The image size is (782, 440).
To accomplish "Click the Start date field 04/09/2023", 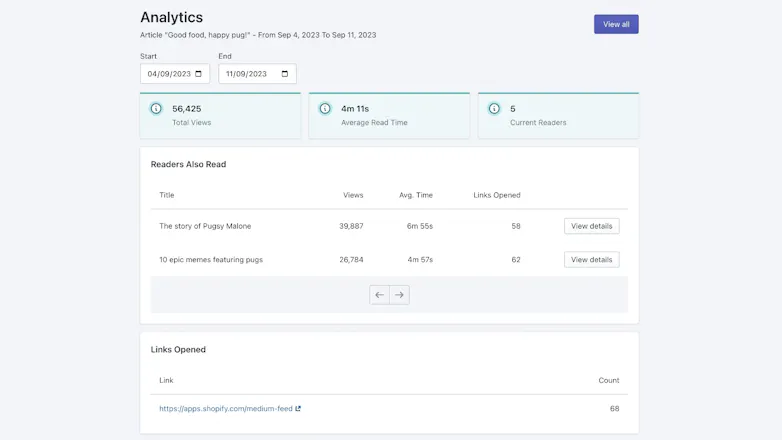I will (x=175, y=74).
